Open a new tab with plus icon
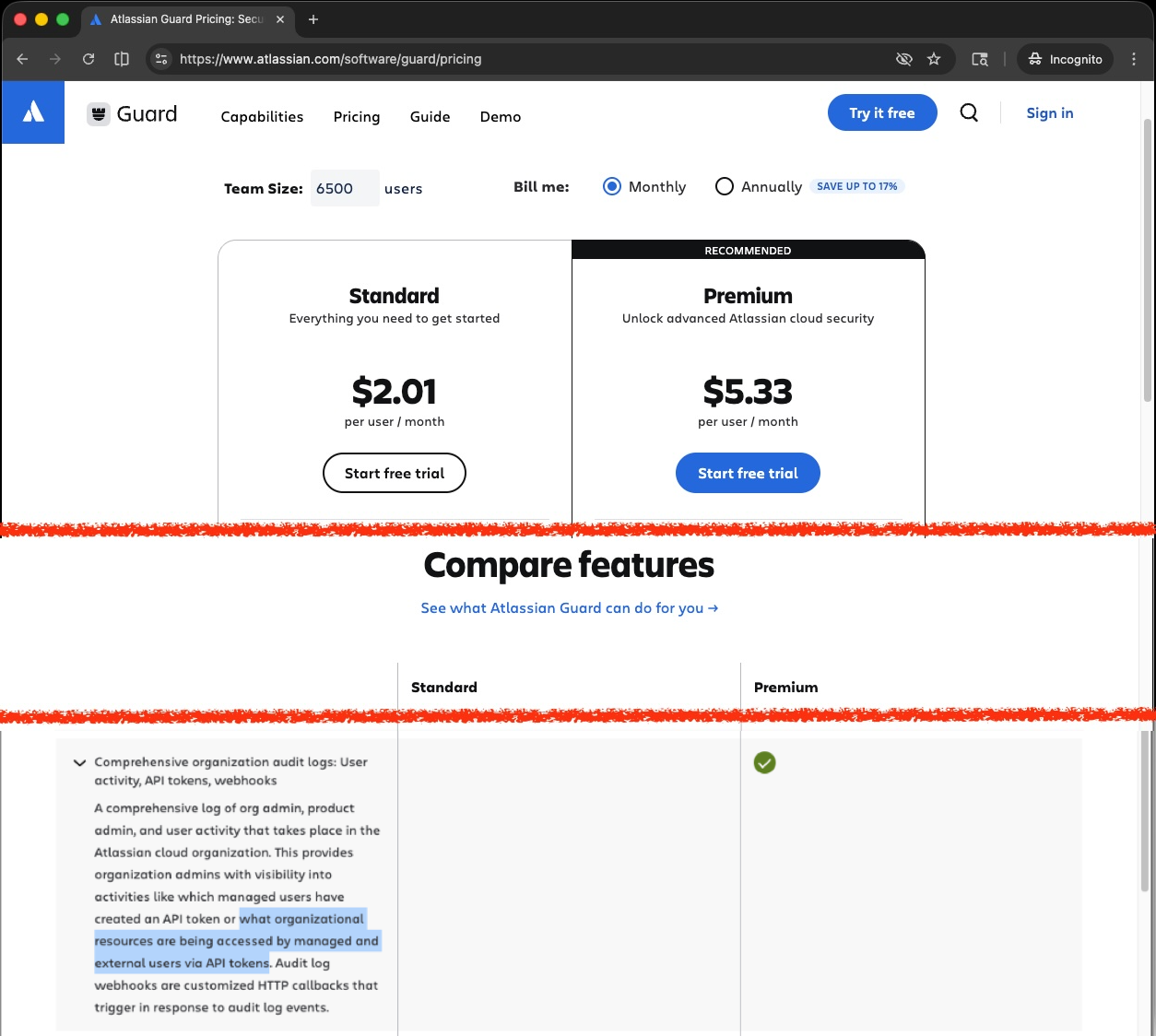1156x1036 pixels. [x=313, y=19]
